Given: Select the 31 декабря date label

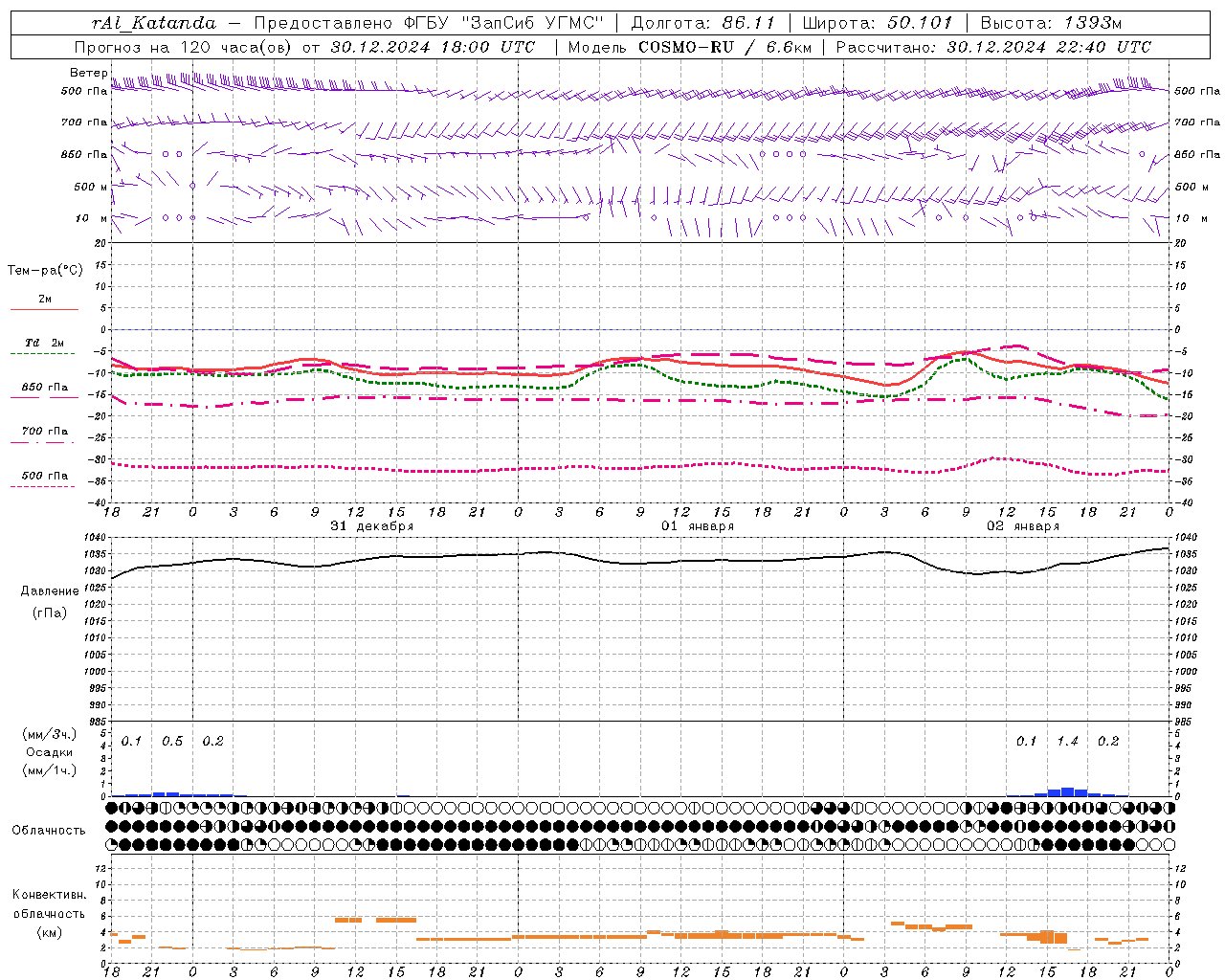Looking at the screenshot, I should 372,526.
